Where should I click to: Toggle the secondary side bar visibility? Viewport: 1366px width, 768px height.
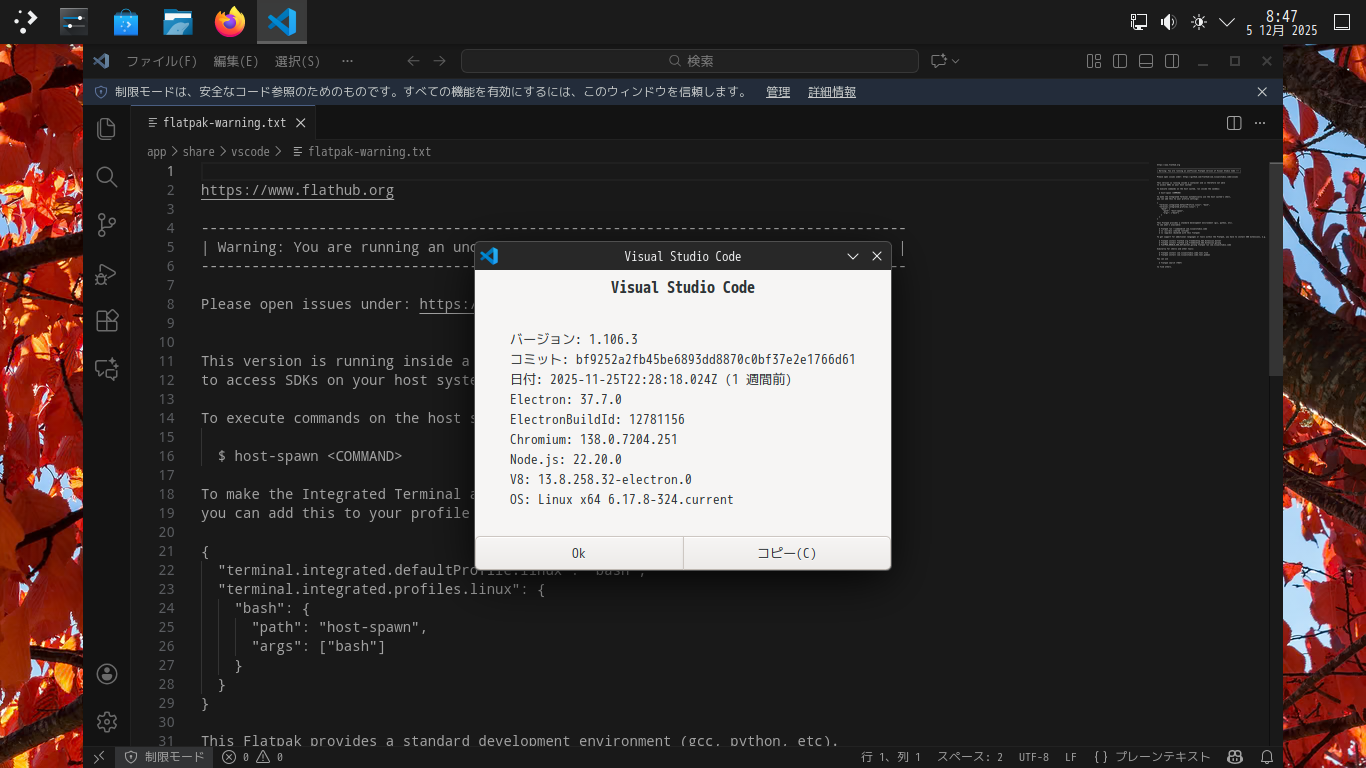[1172, 61]
